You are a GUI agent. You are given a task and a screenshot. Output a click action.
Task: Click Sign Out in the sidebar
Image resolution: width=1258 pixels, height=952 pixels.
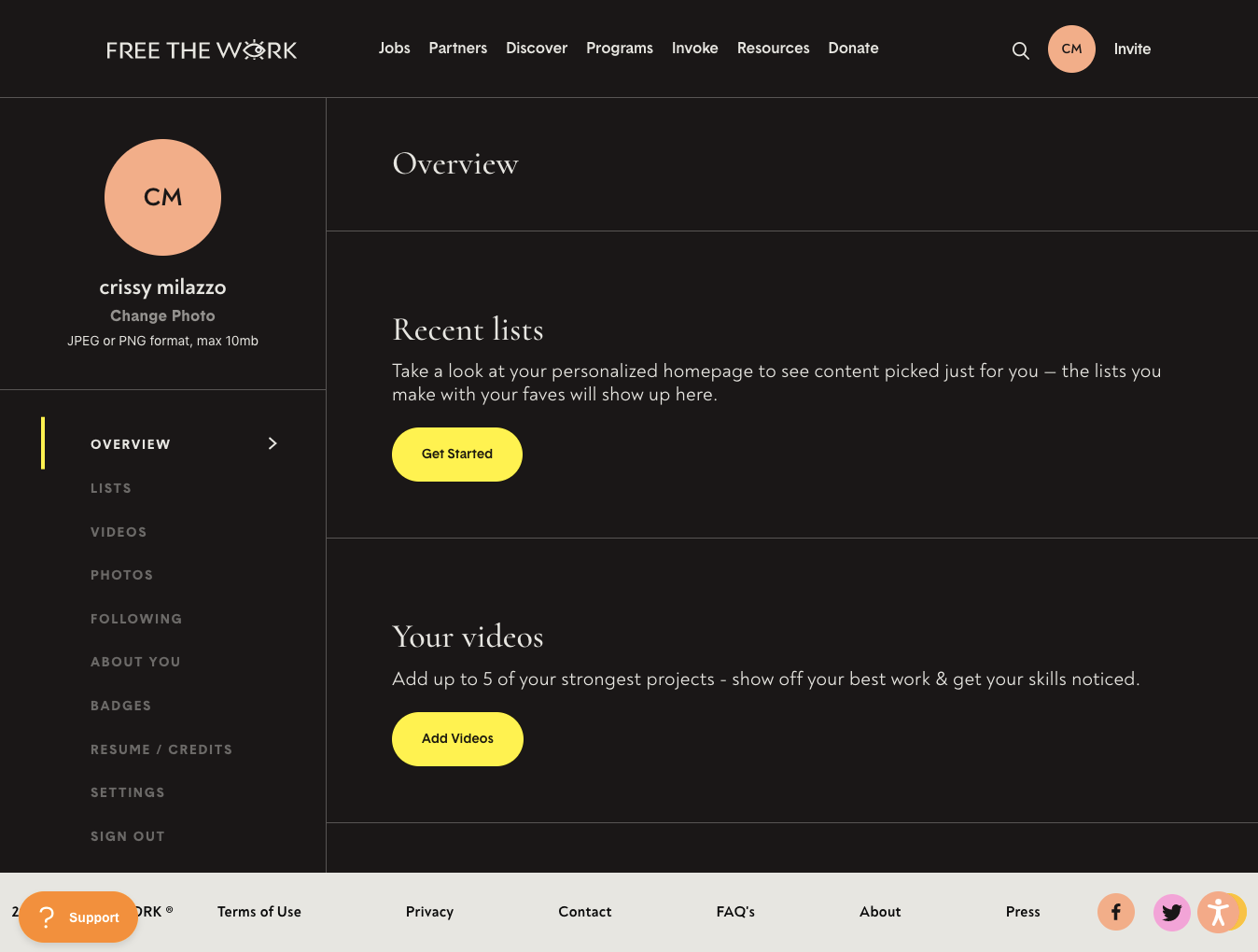(128, 835)
